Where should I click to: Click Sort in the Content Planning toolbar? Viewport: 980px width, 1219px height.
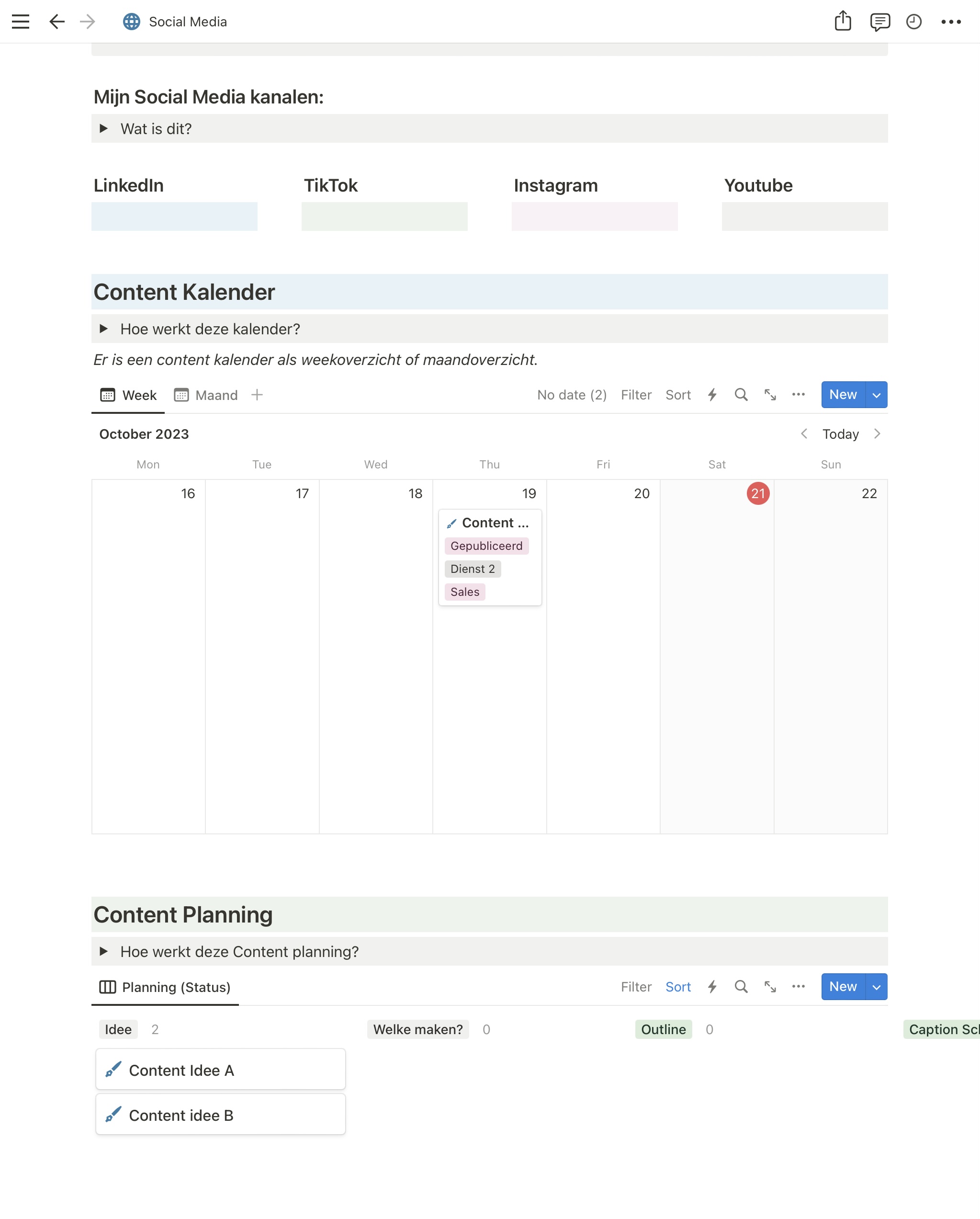tap(677, 987)
